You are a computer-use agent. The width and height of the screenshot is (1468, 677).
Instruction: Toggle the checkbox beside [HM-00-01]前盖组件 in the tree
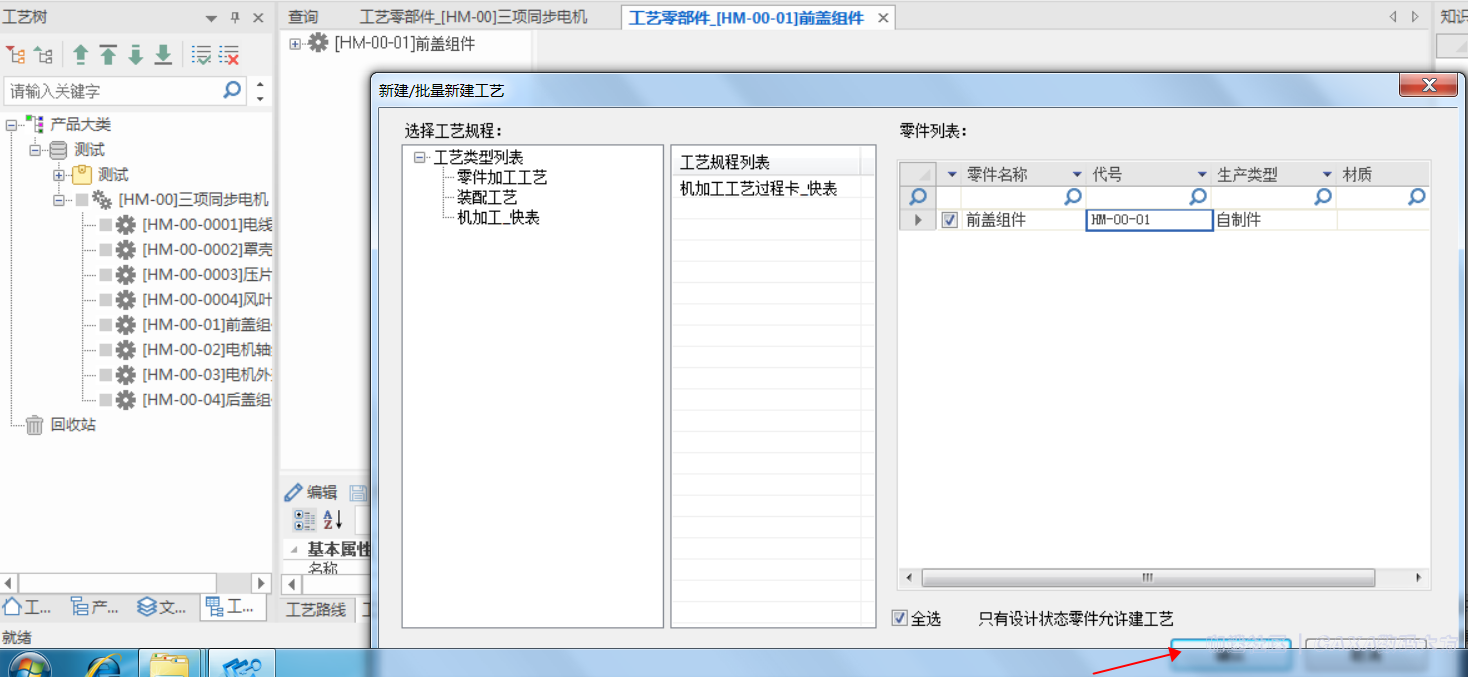[x=105, y=325]
